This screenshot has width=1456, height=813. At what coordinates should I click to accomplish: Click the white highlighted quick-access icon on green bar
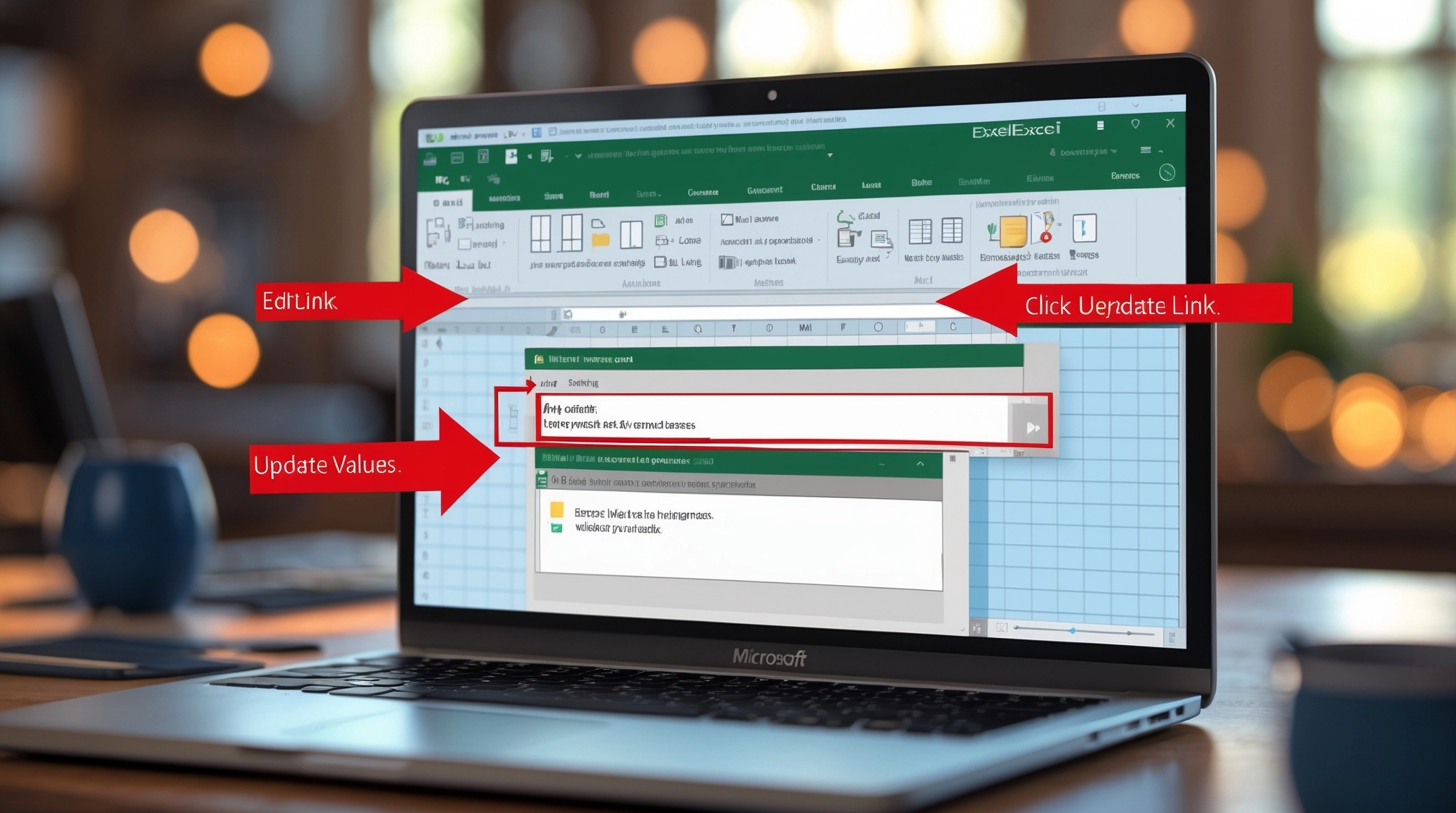click(511, 156)
